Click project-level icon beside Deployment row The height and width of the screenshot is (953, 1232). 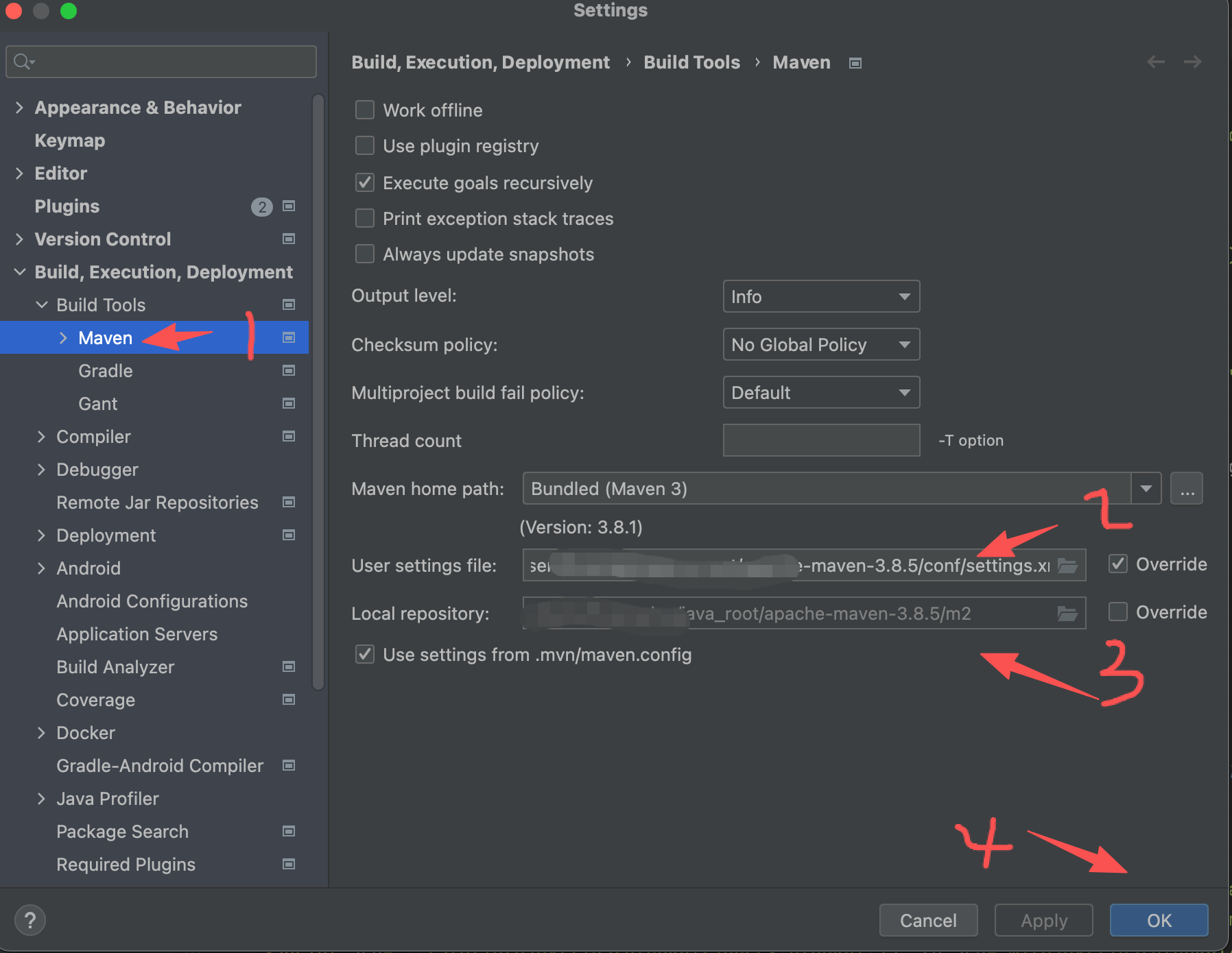(289, 535)
